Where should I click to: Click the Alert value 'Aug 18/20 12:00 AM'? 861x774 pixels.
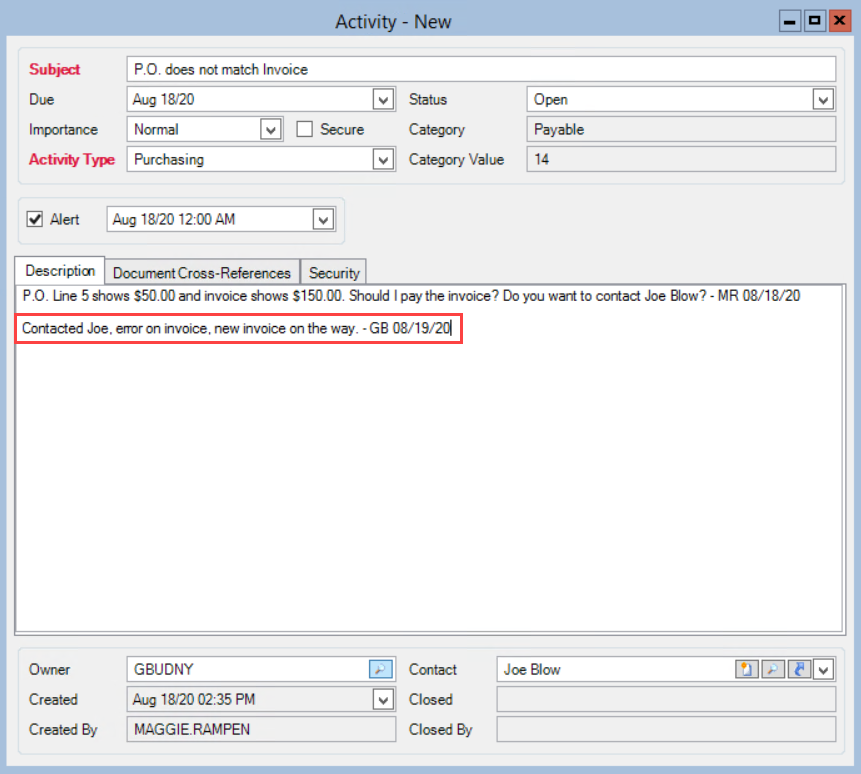[174, 220]
